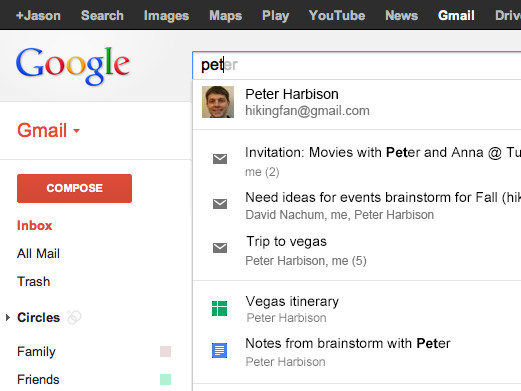This screenshot has width=521, height=391.
Task: Open the All Mail folder
Action: 38,254
